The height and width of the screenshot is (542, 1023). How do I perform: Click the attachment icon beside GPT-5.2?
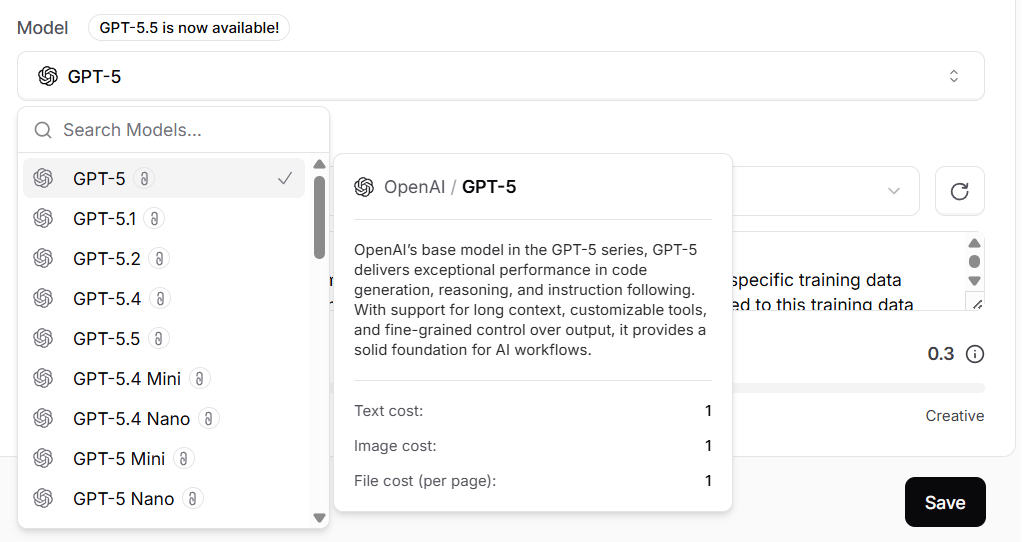159,258
